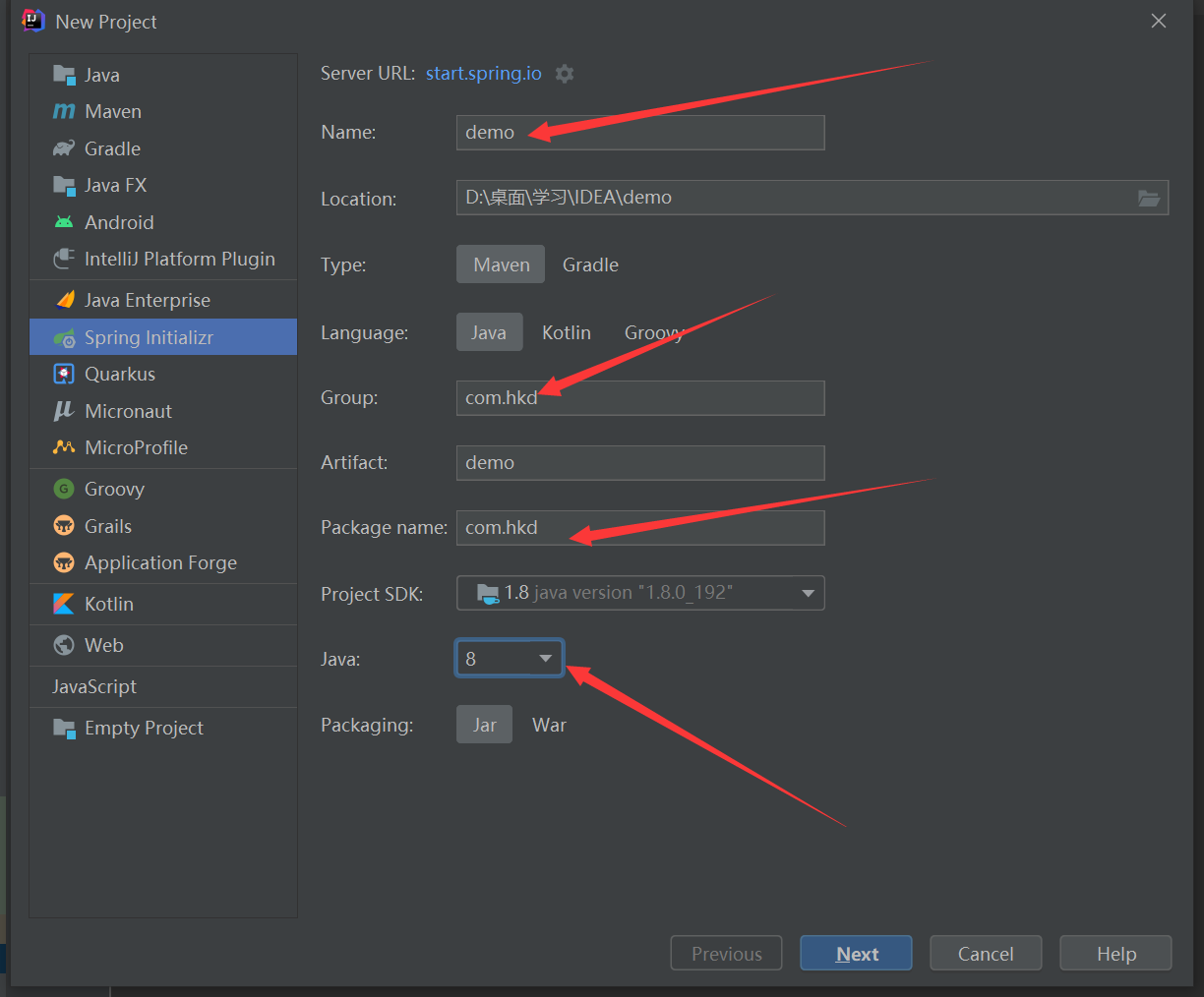
Task: Open server URL settings gear
Action: 565,74
